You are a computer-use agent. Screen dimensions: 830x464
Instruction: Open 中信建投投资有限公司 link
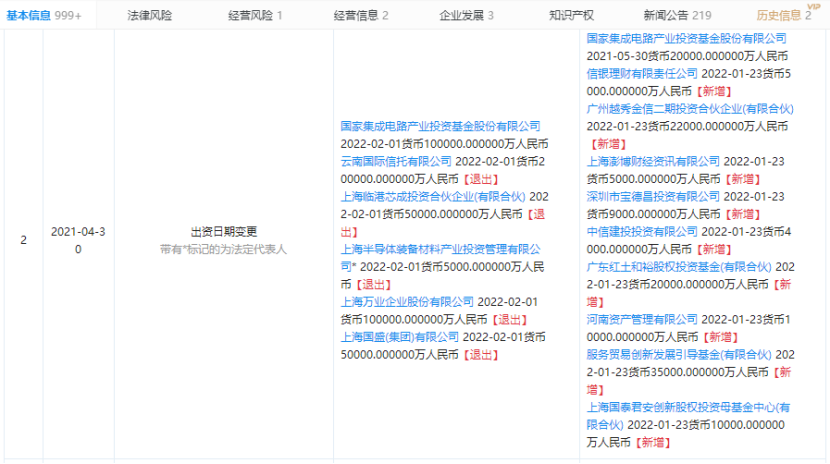tap(642, 232)
